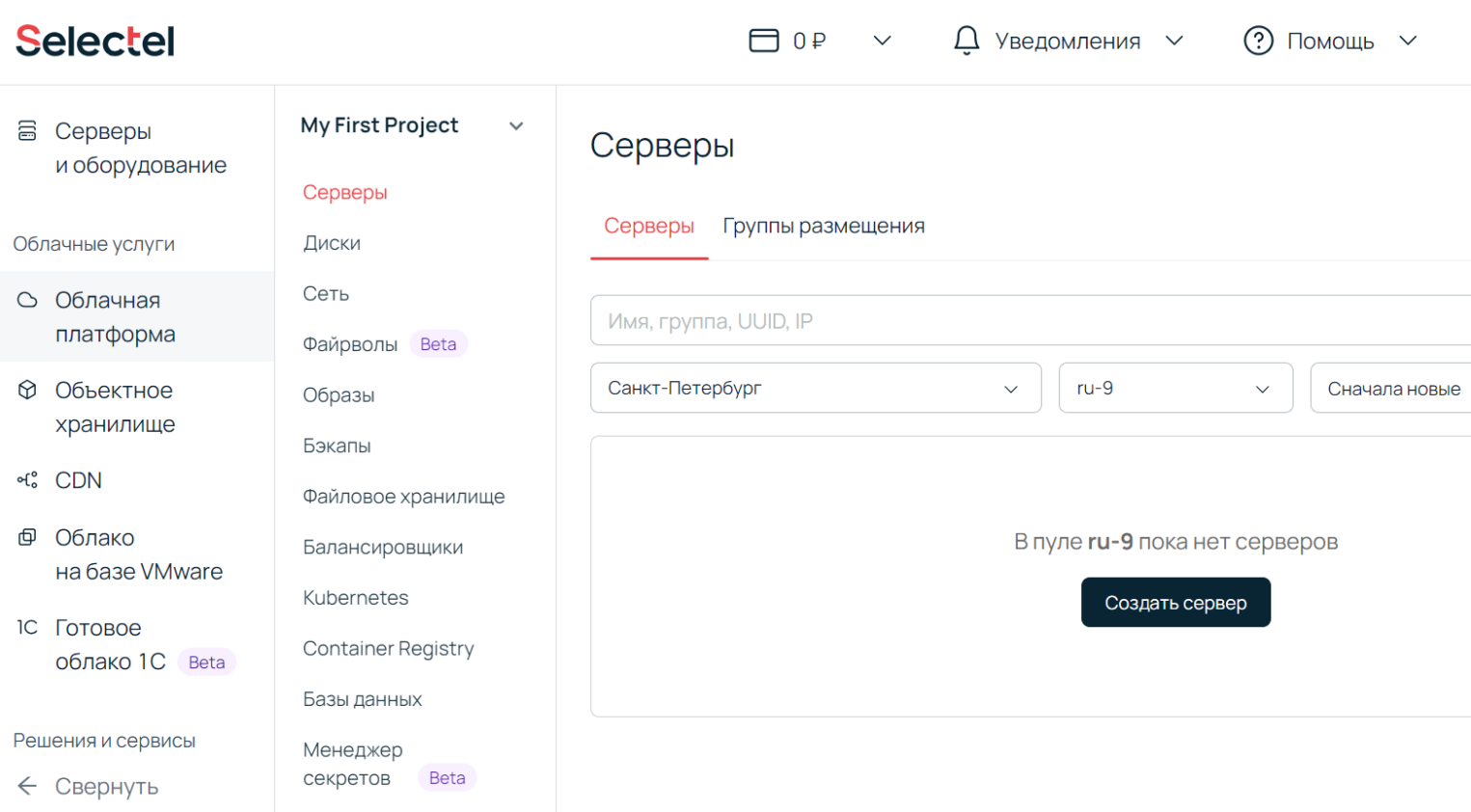The image size is (1471, 812).
Task: Open Kubernetes section
Action: tap(355, 598)
